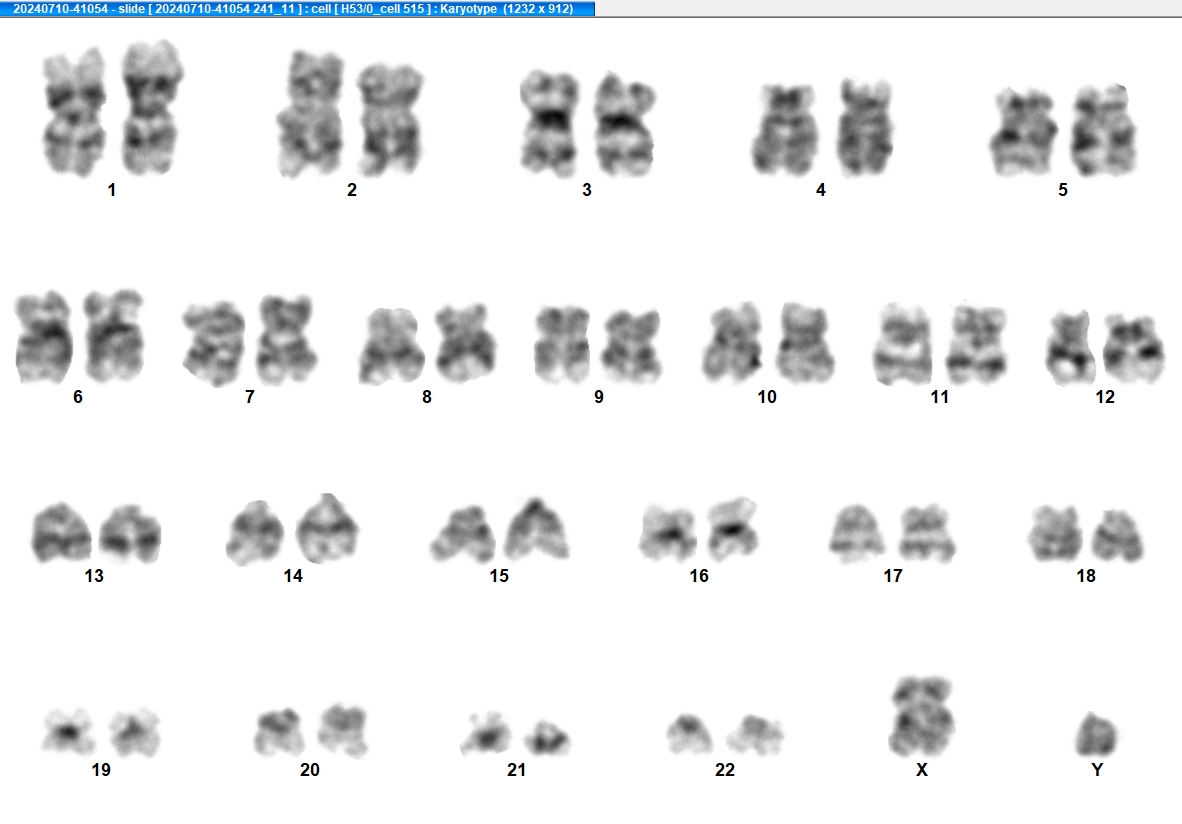Click the left chromosome 9 image
This screenshot has height=824, width=1182.
pos(562,345)
